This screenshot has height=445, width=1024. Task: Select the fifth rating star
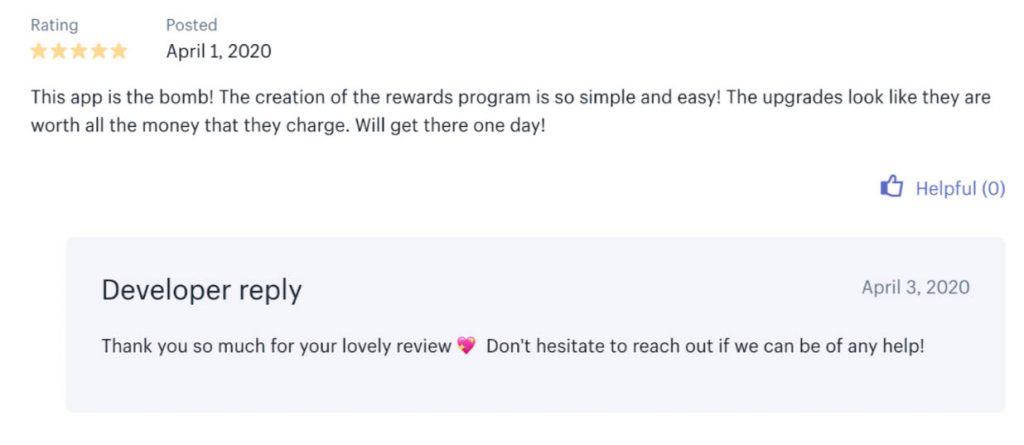(x=118, y=51)
